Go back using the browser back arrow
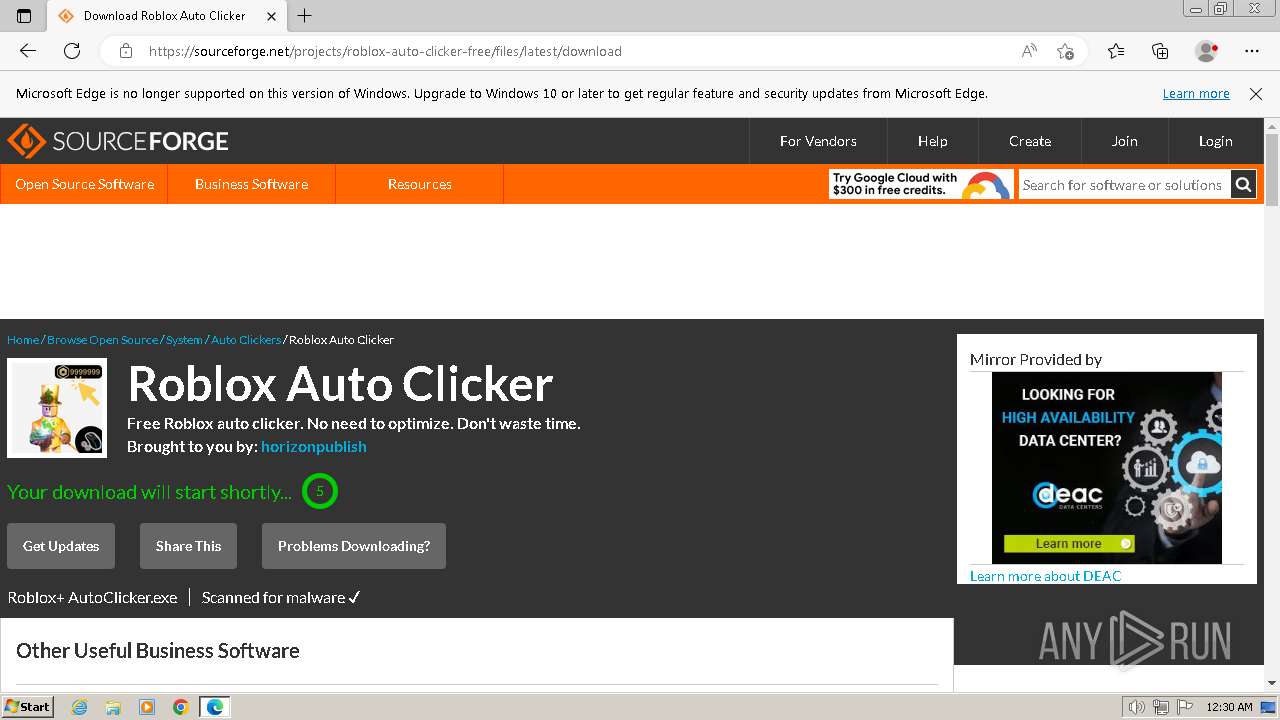Image resolution: width=1280 pixels, height=720 pixels. pyautogui.click(x=28, y=51)
